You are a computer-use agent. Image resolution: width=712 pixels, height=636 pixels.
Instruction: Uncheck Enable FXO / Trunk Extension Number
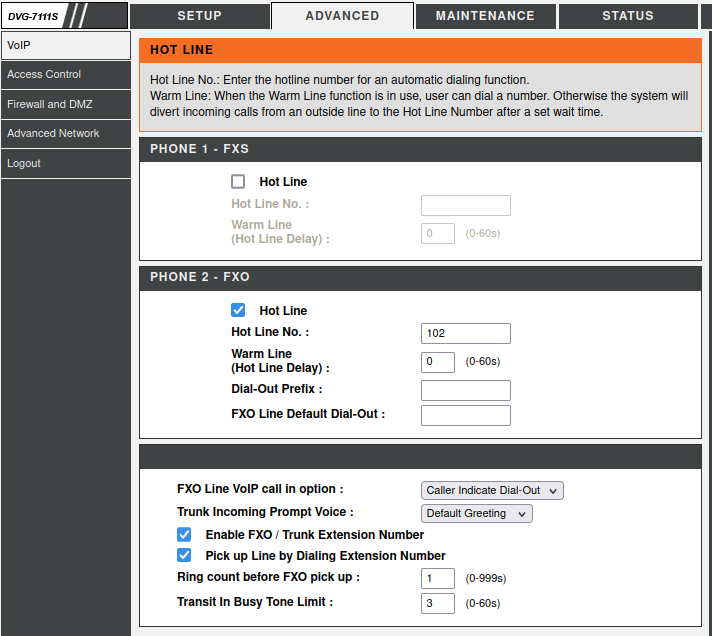pos(184,535)
